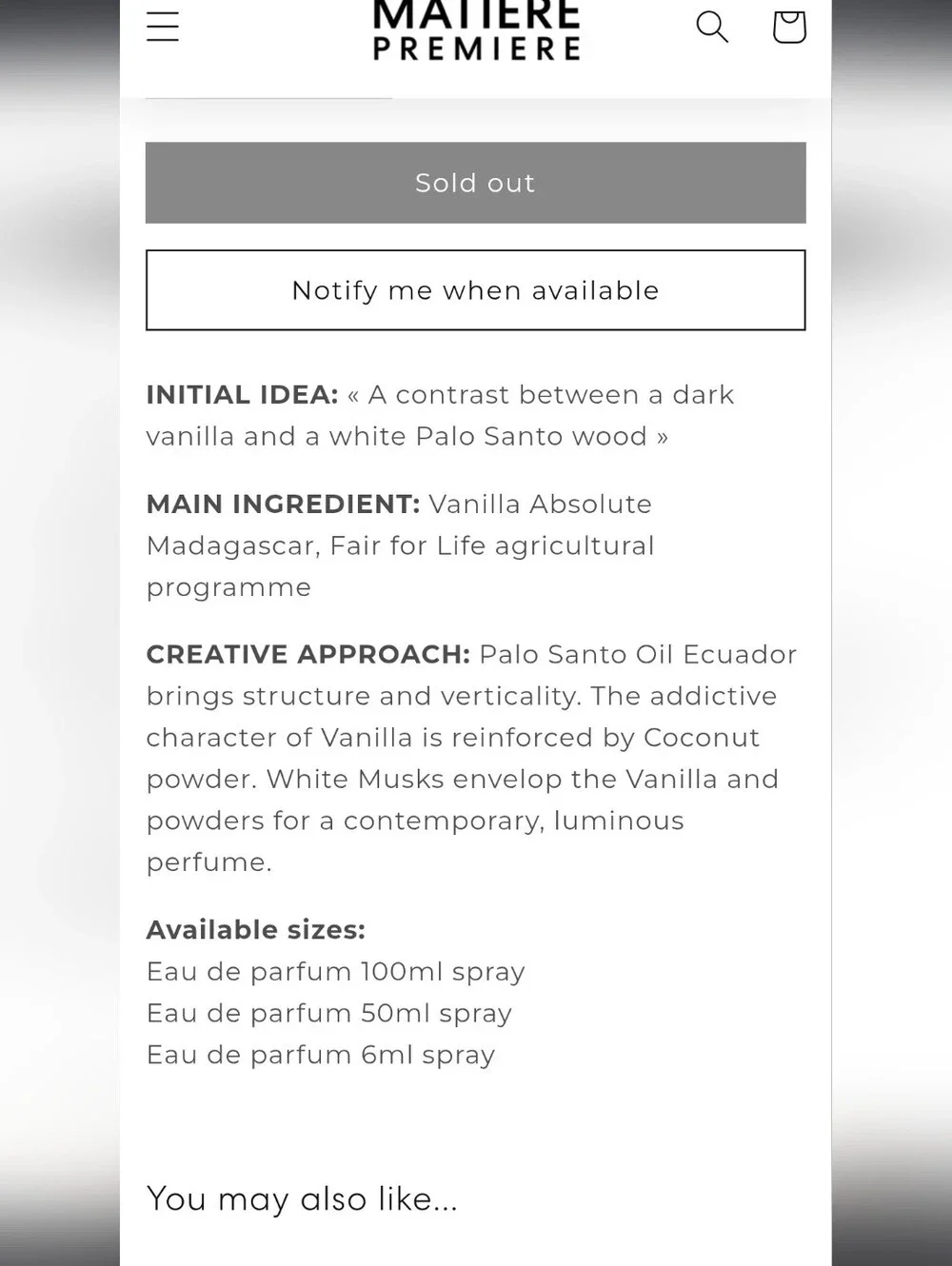952x1266 pixels.
Task: Go to the Matiere Premiere logo homepage
Action: pyautogui.click(x=476, y=30)
